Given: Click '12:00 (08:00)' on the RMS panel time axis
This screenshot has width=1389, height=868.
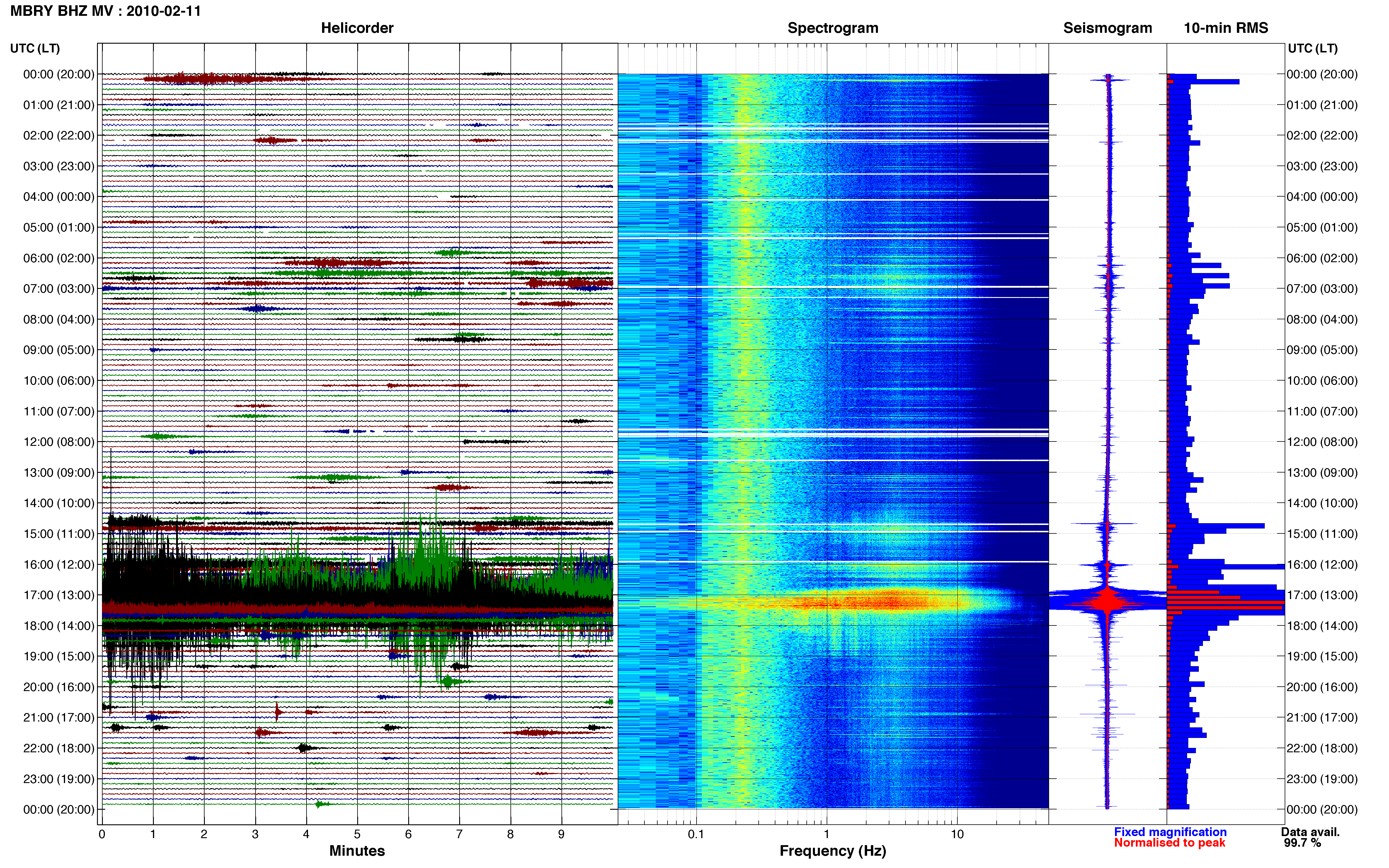Looking at the screenshot, I should pyautogui.click(x=1322, y=442).
